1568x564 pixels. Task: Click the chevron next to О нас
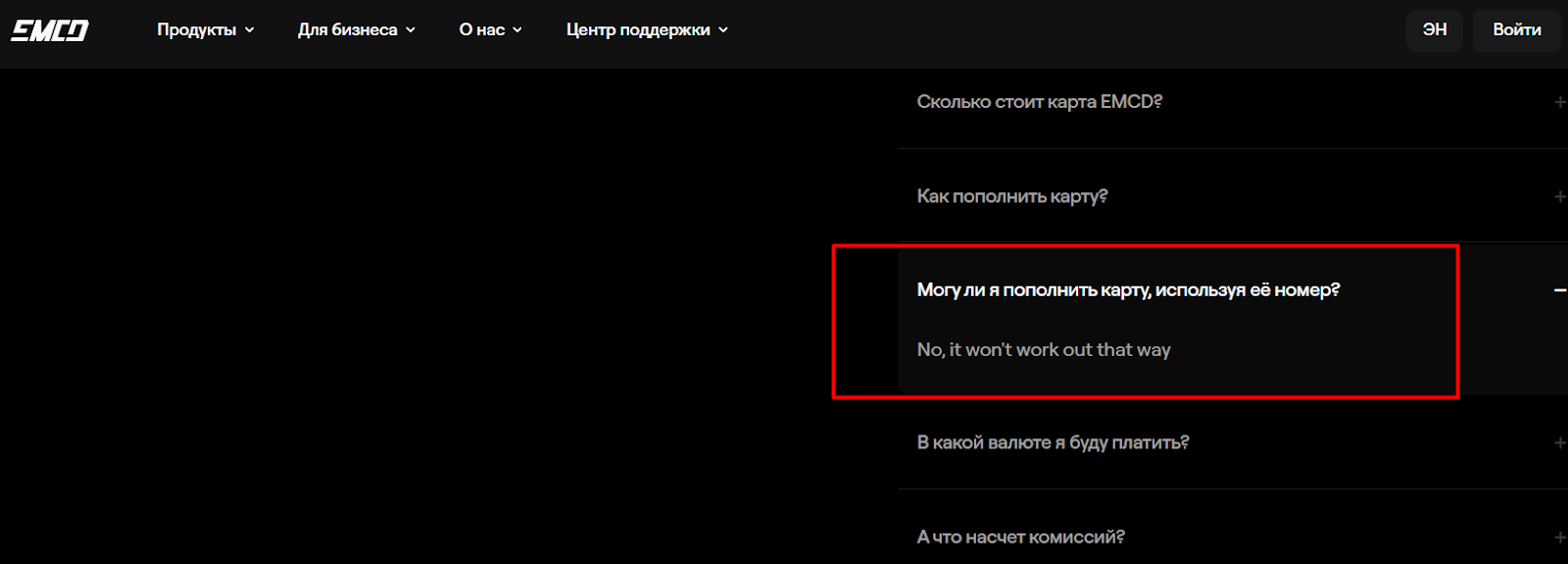point(517,30)
